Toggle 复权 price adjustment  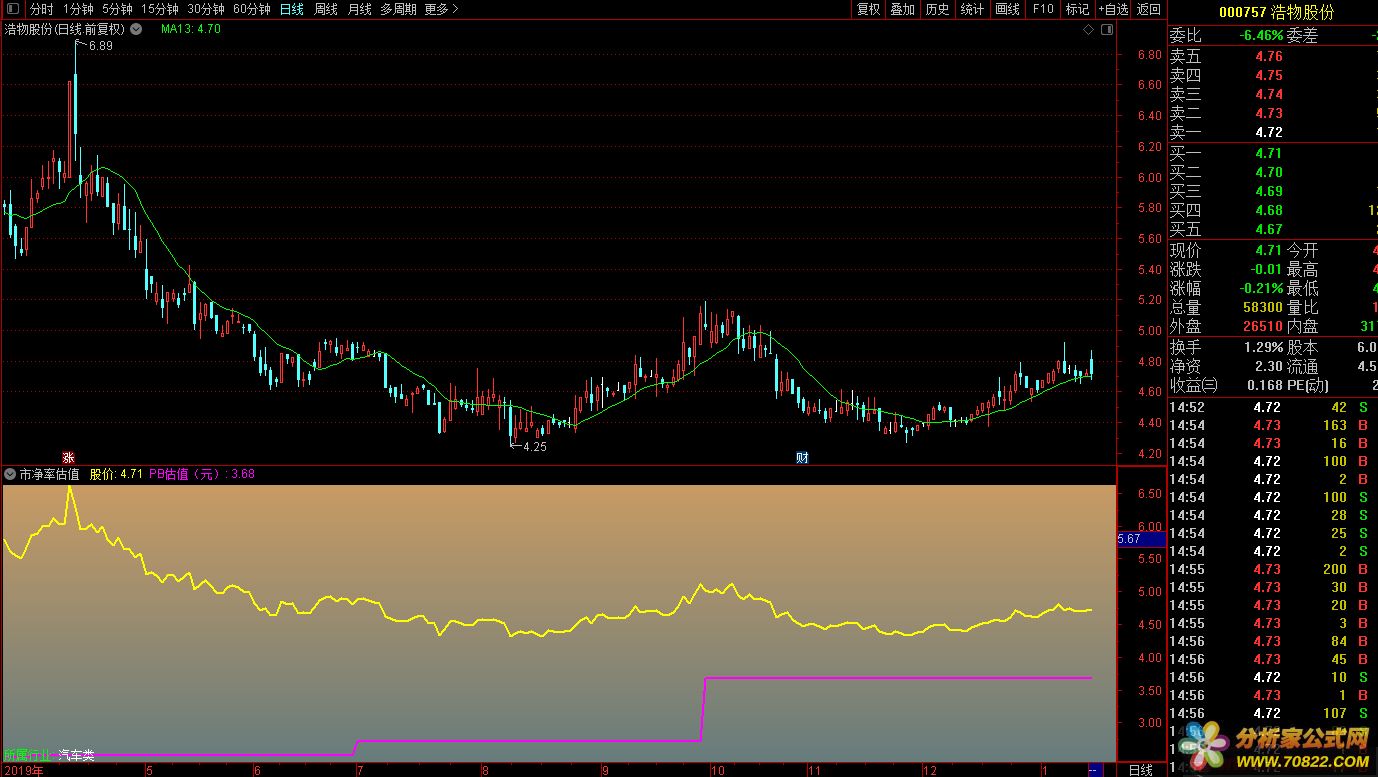(x=869, y=9)
